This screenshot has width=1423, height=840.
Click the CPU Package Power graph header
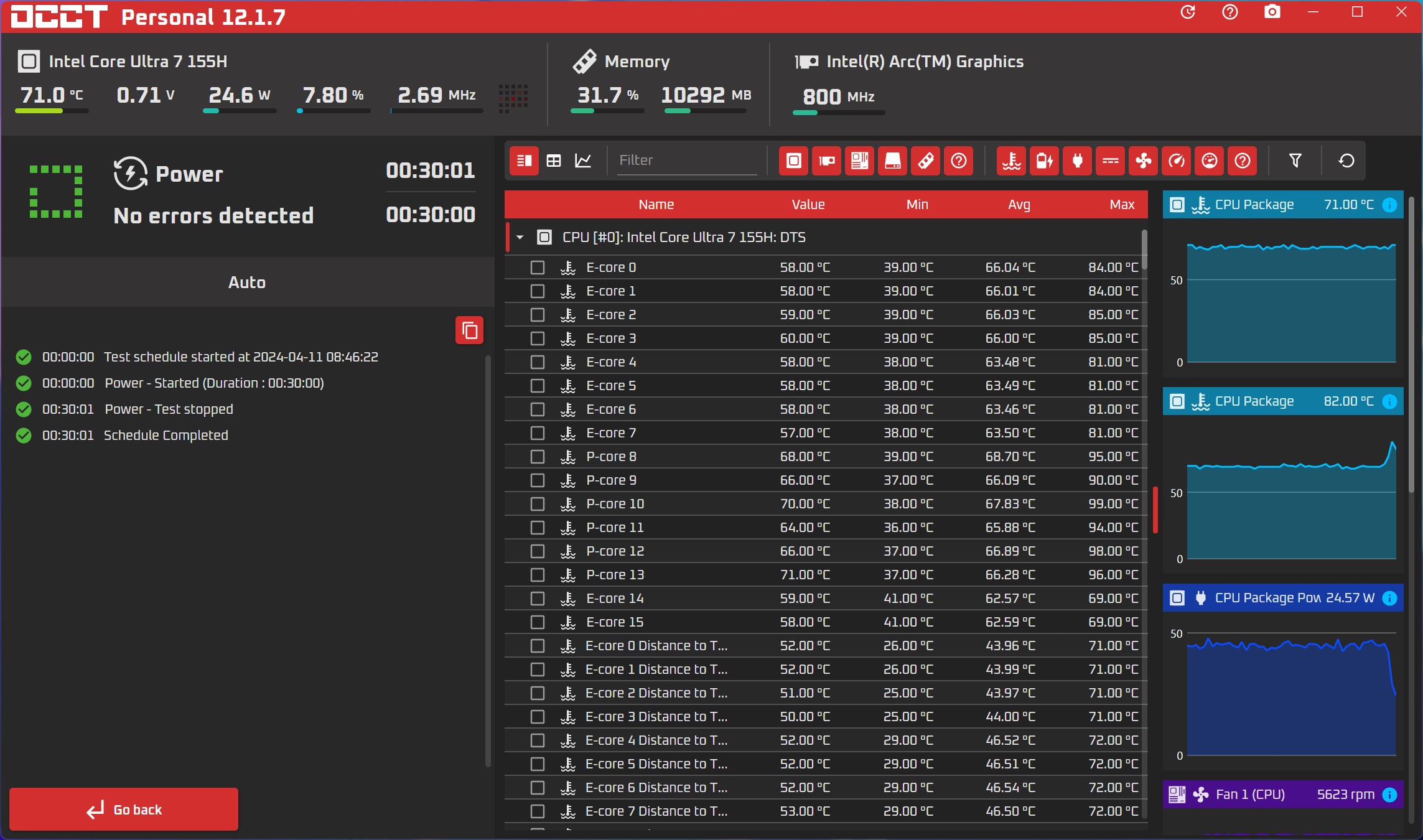[1283, 598]
